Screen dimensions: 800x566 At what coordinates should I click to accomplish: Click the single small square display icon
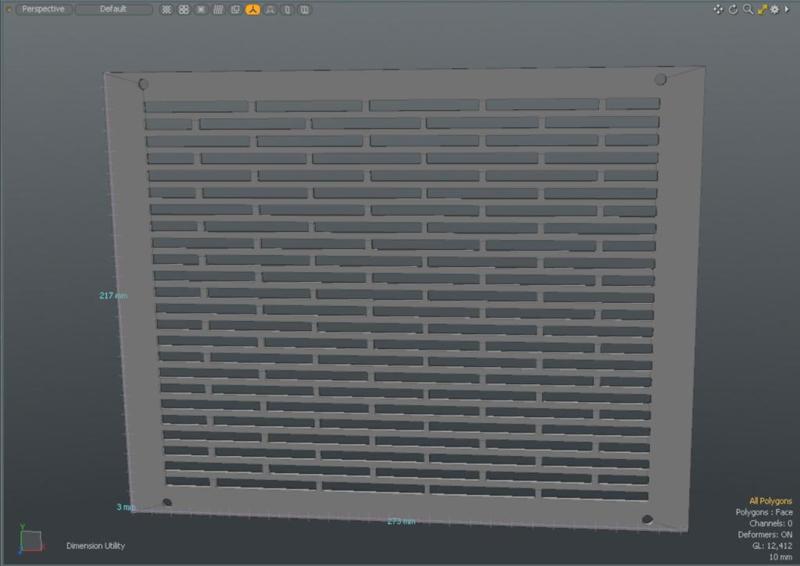[x=201, y=10]
